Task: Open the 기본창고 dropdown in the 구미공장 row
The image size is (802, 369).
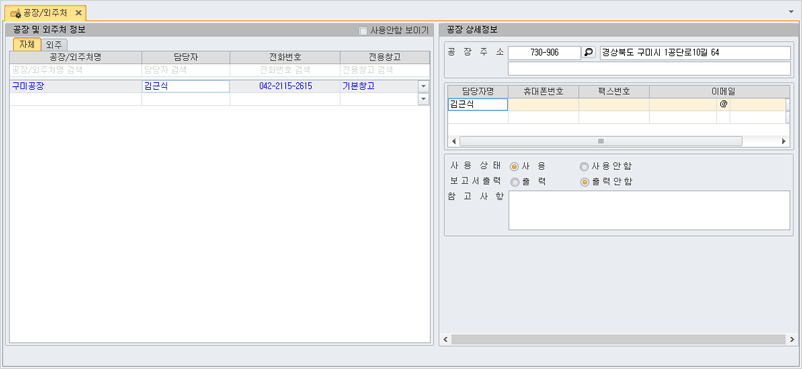Action: [x=424, y=86]
